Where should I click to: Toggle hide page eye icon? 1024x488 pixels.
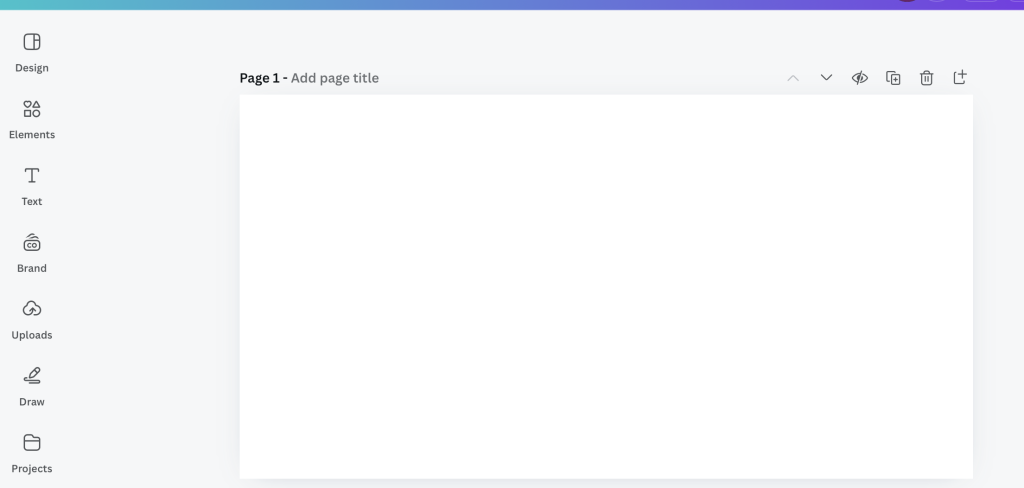[x=859, y=78]
